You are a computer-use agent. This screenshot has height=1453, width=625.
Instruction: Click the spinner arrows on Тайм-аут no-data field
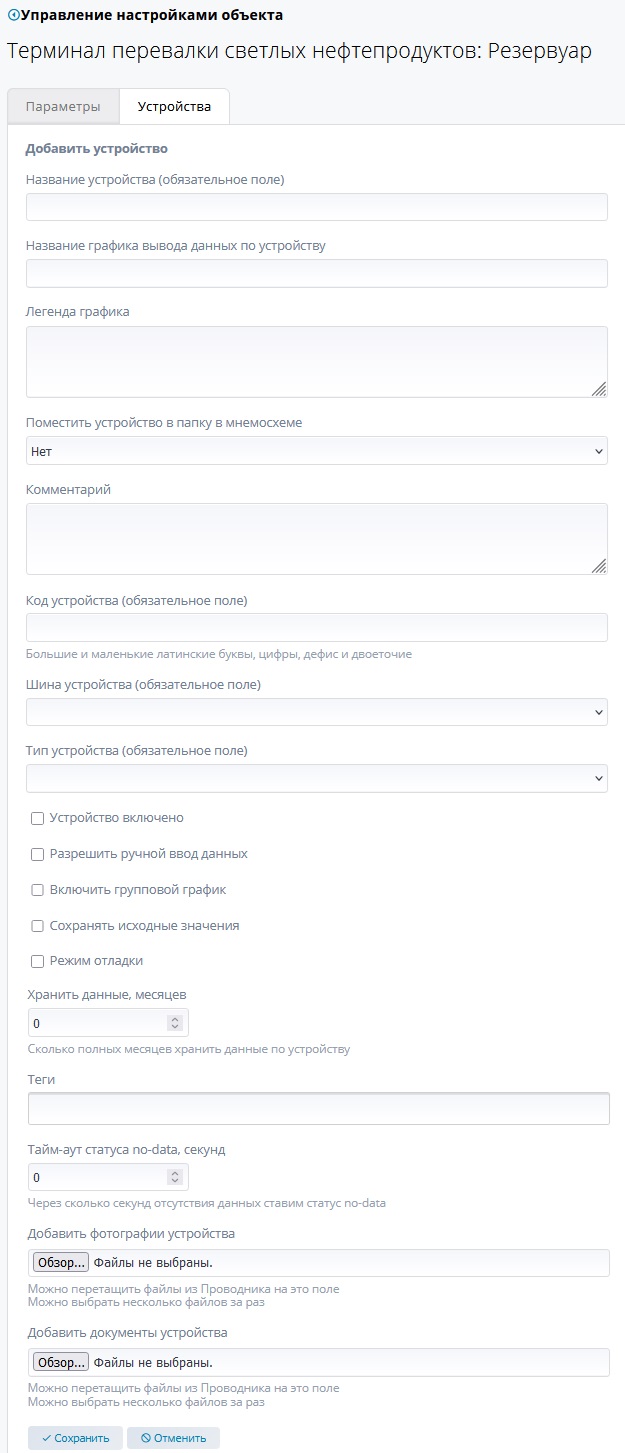[175, 1177]
